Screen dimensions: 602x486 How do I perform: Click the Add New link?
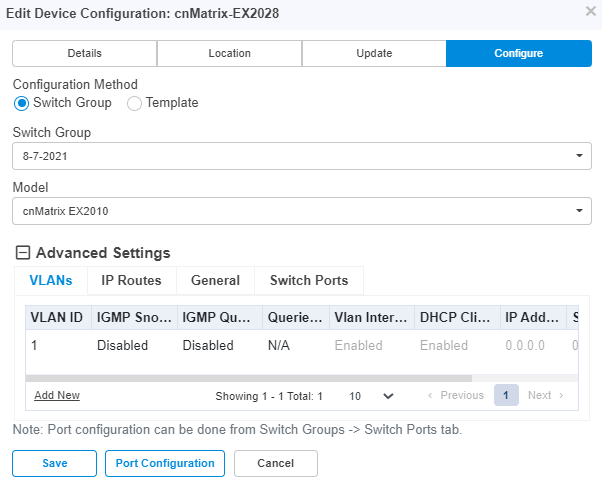point(57,395)
